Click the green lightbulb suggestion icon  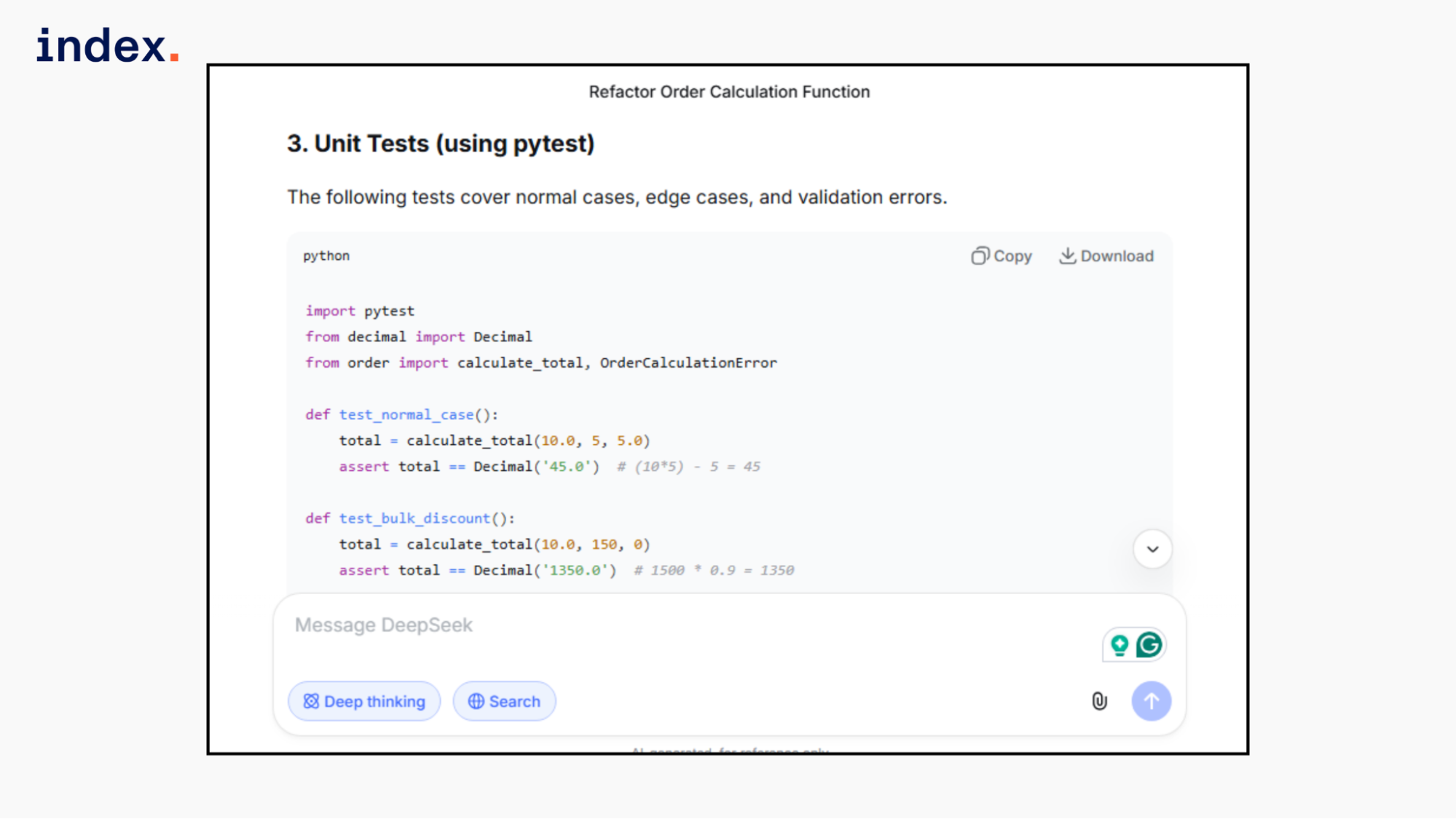pyautogui.click(x=1119, y=645)
